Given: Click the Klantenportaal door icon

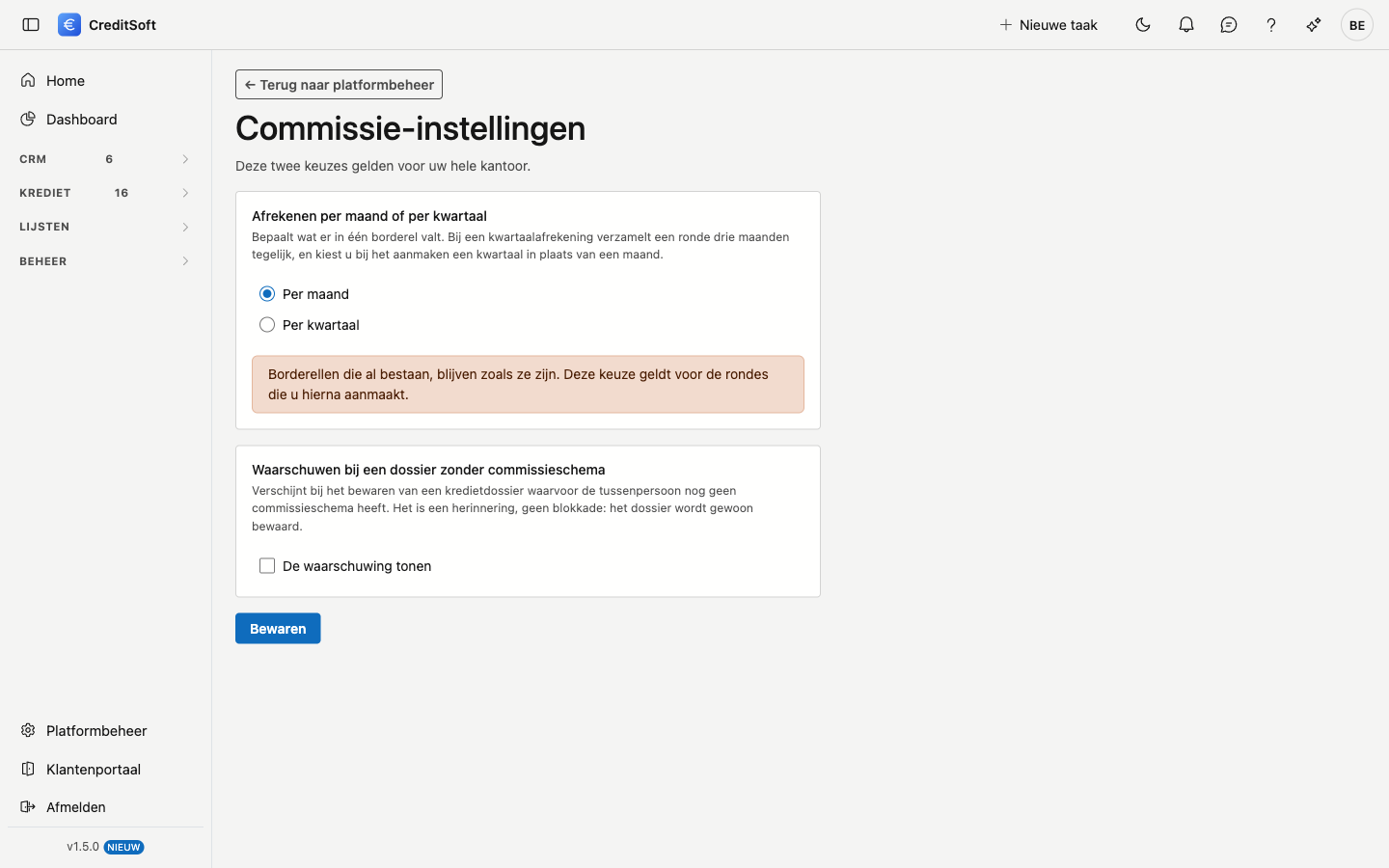Looking at the screenshot, I should click(x=28, y=769).
